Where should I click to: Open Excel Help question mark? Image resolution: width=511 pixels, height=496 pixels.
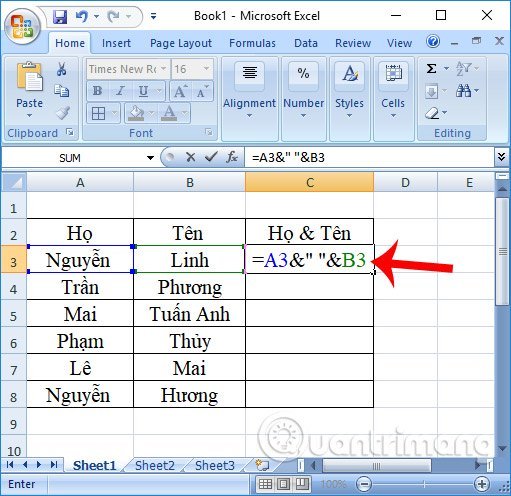(433, 42)
